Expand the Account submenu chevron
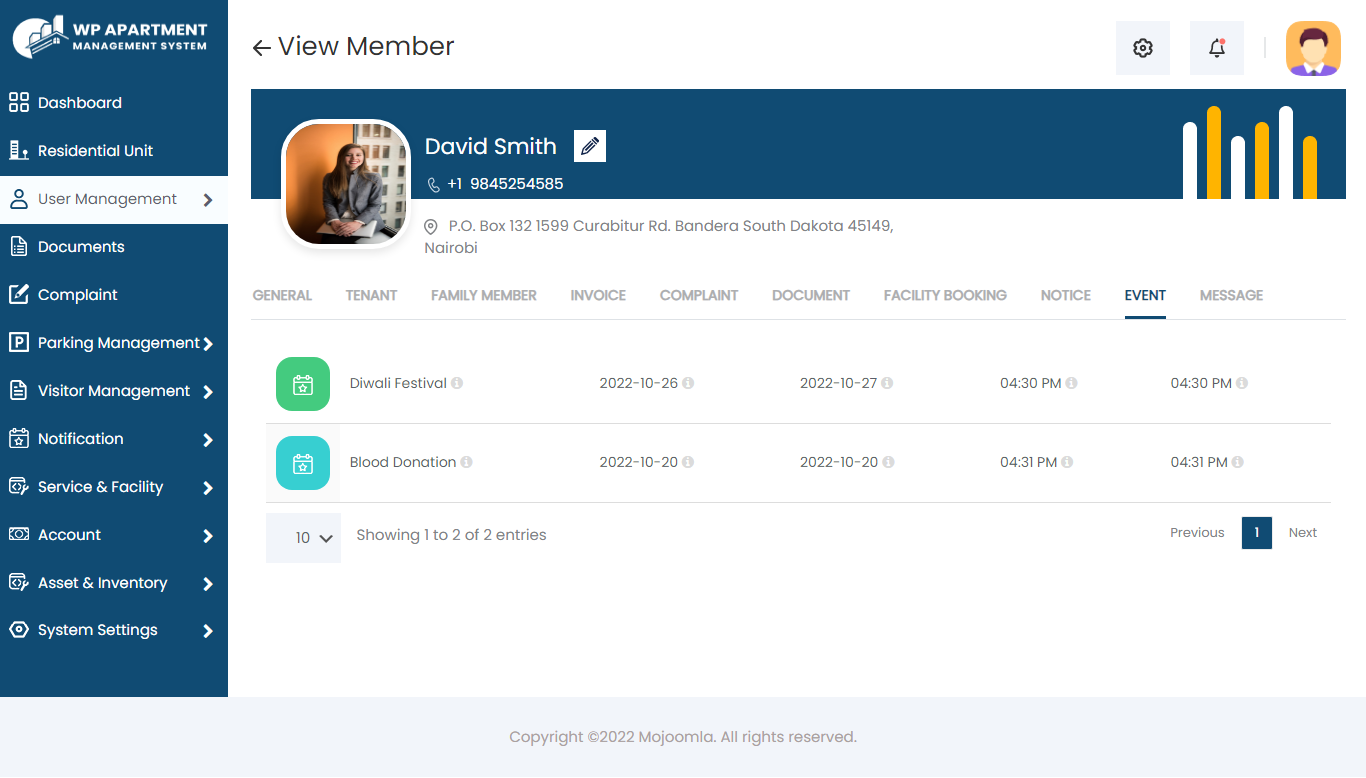This screenshot has width=1366, height=778. 208,536
